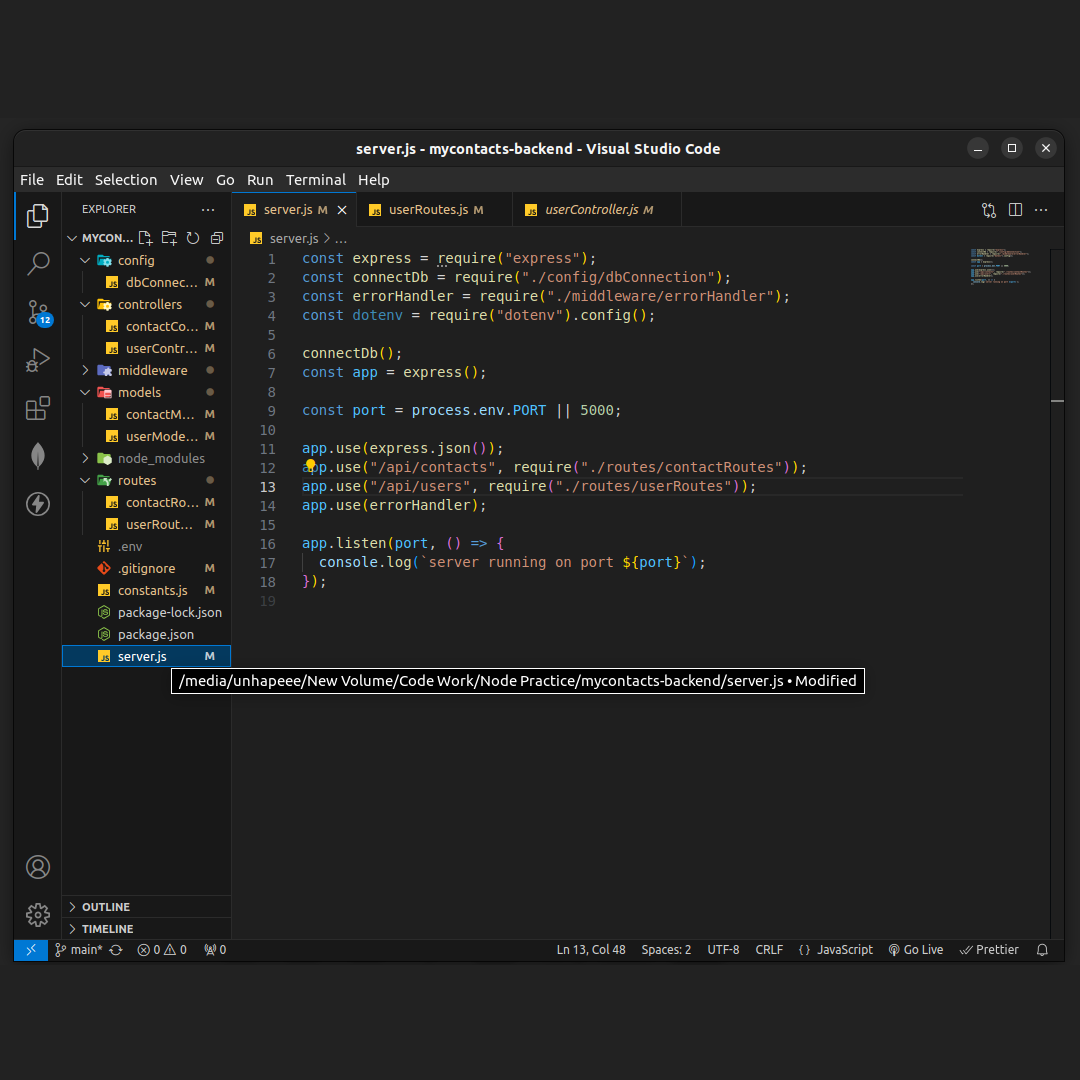Collapse the MYCON... project root section

tap(100, 238)
